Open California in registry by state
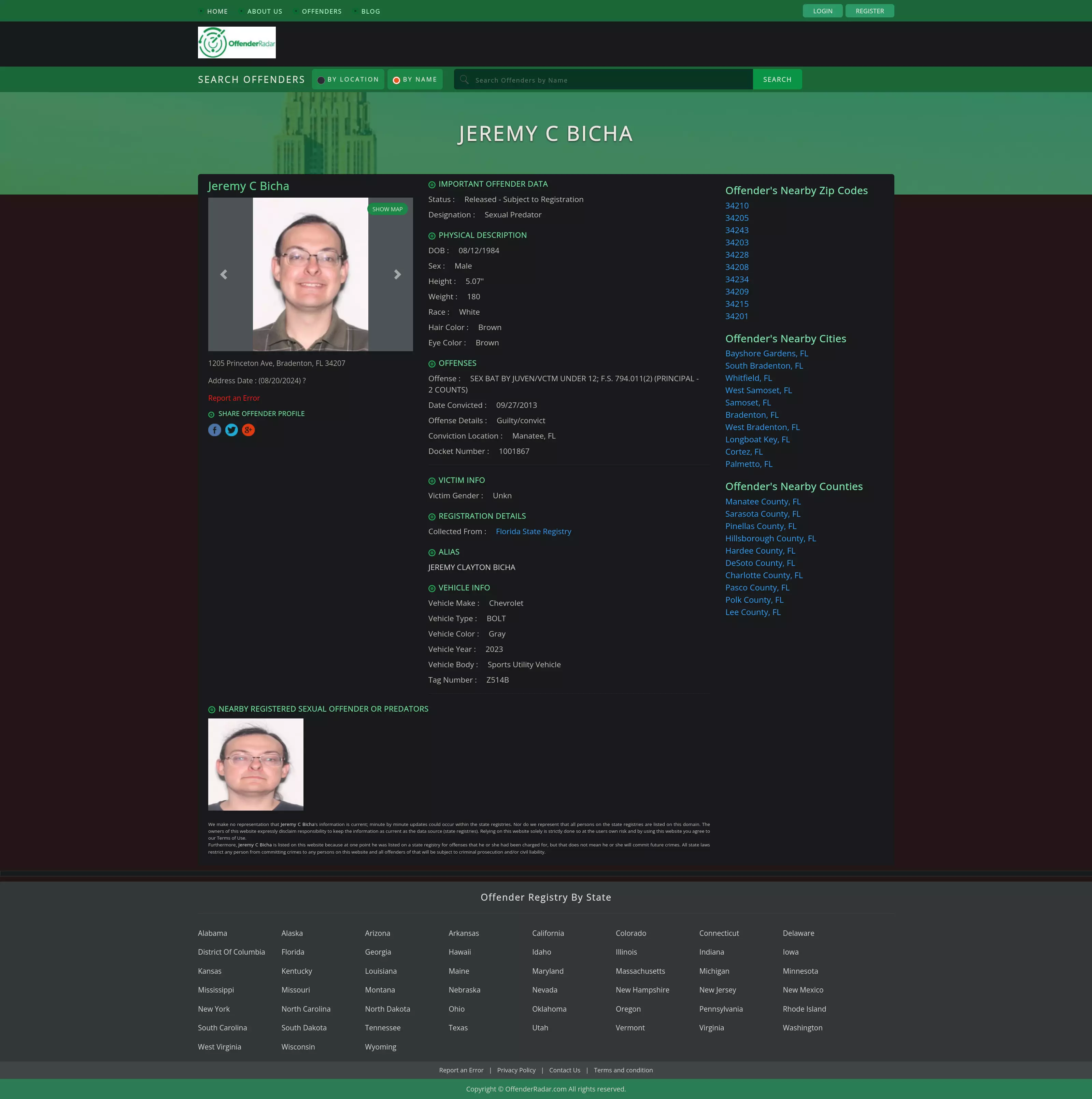The height and width of the screenshot is (1099, 1092). (548, 933)
